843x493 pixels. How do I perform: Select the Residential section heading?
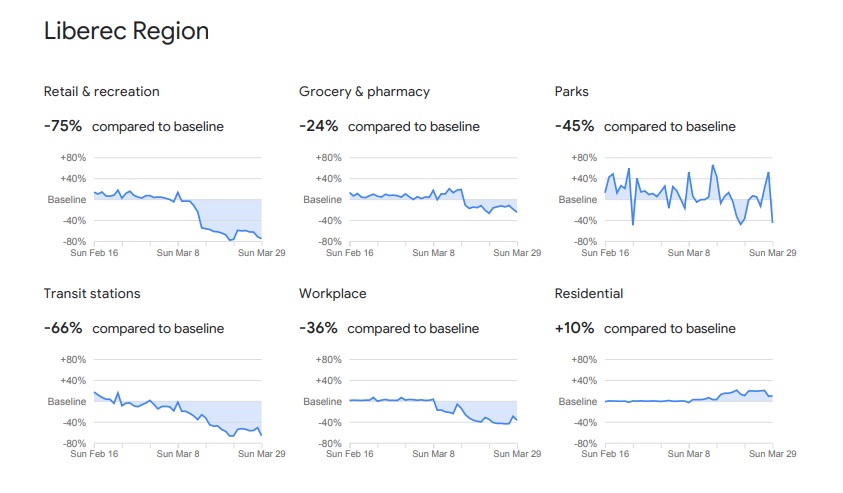589,294
